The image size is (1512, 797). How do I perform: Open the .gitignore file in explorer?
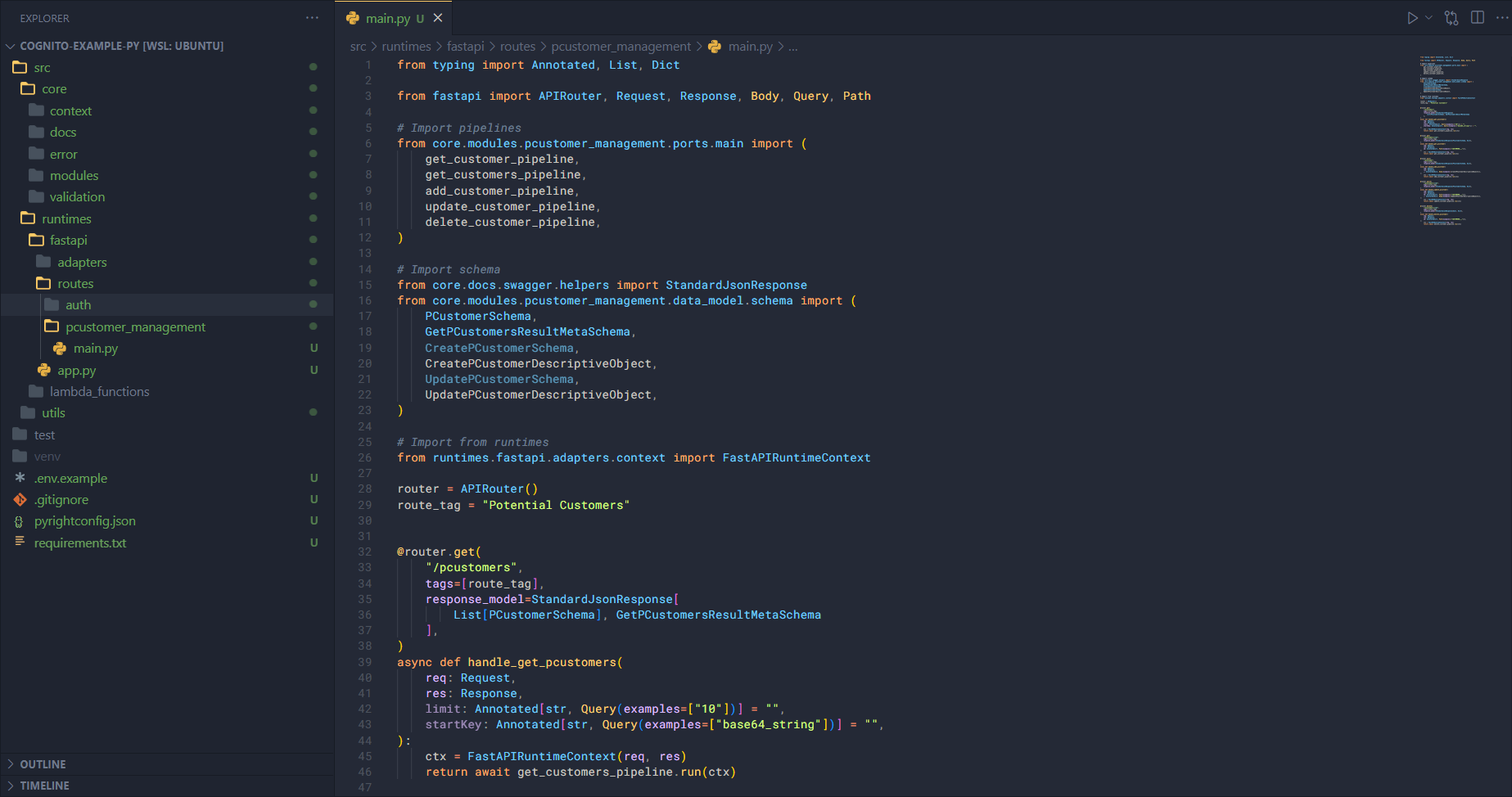61,499
